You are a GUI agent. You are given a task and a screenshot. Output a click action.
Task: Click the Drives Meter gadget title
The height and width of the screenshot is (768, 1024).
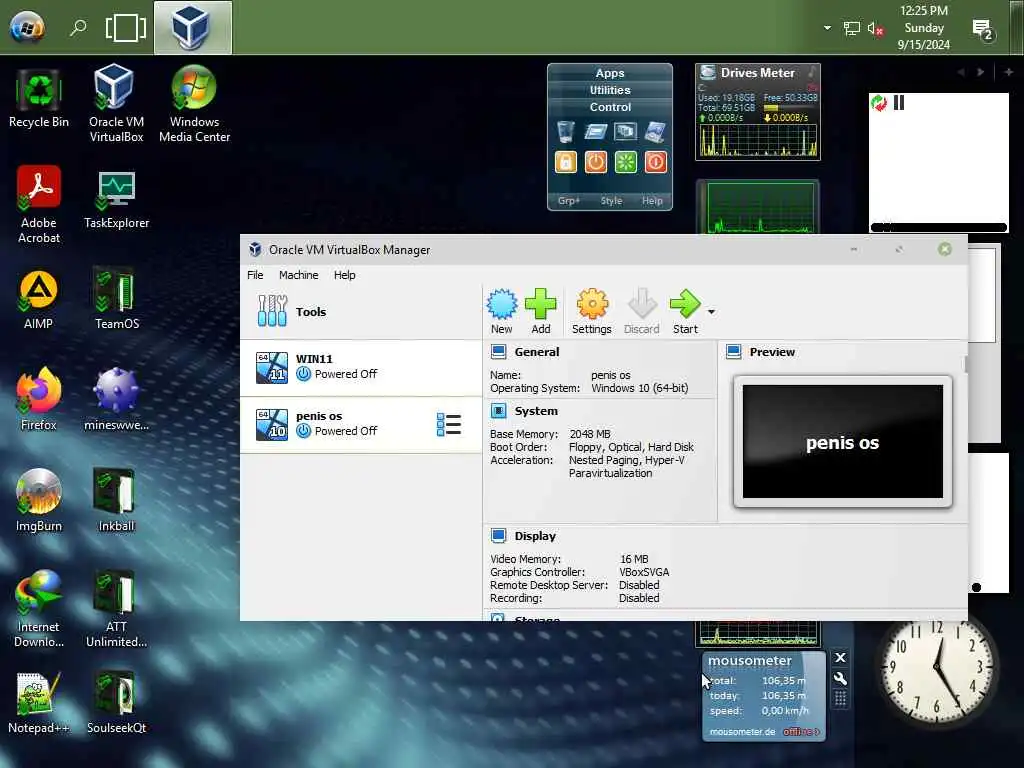[x=758, y=72]
